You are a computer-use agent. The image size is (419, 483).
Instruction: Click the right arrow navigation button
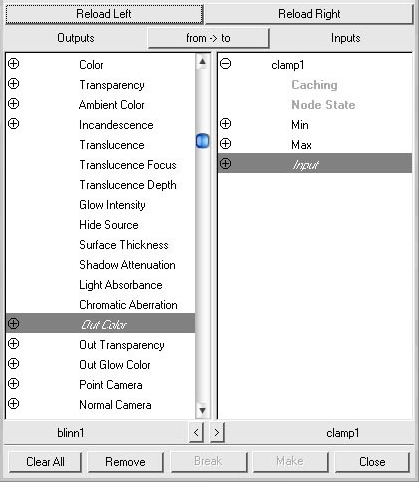(217, 433)
